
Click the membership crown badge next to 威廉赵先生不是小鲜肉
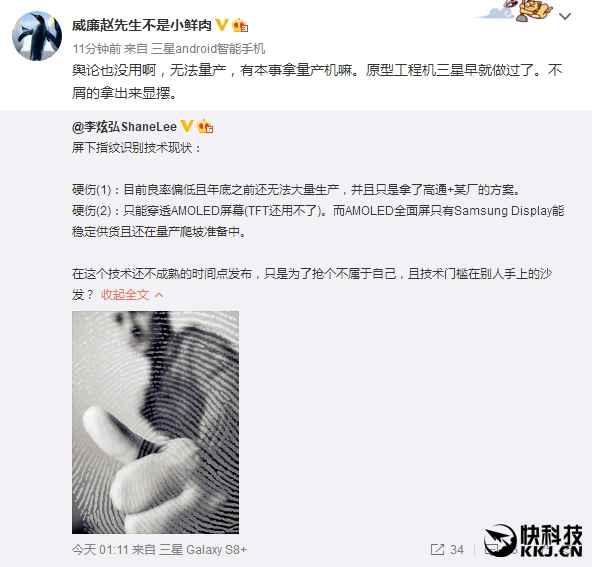(240, 25)
